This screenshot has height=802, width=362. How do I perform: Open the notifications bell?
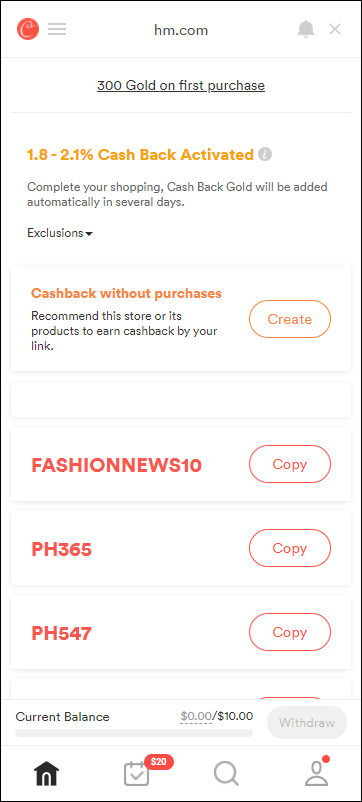(x=306, y=29)
